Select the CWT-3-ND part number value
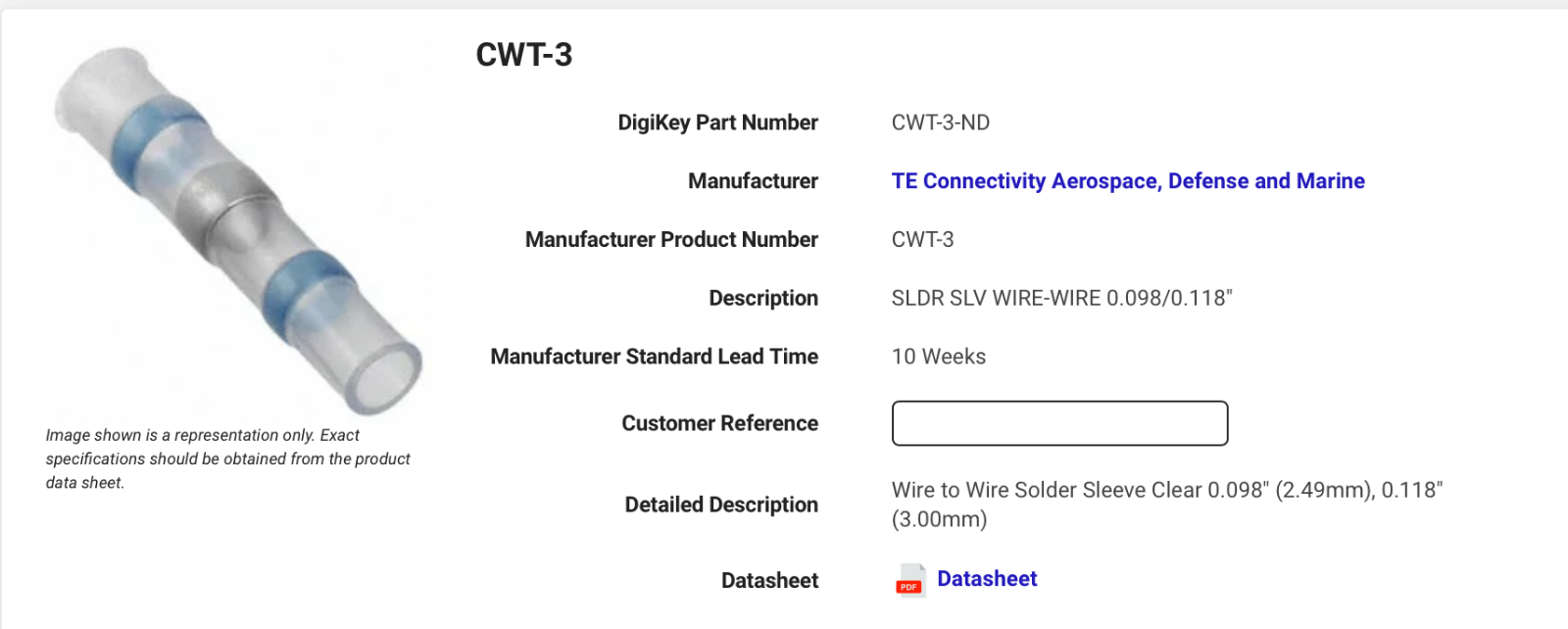The image size is (1568, 629). [940, 122]
